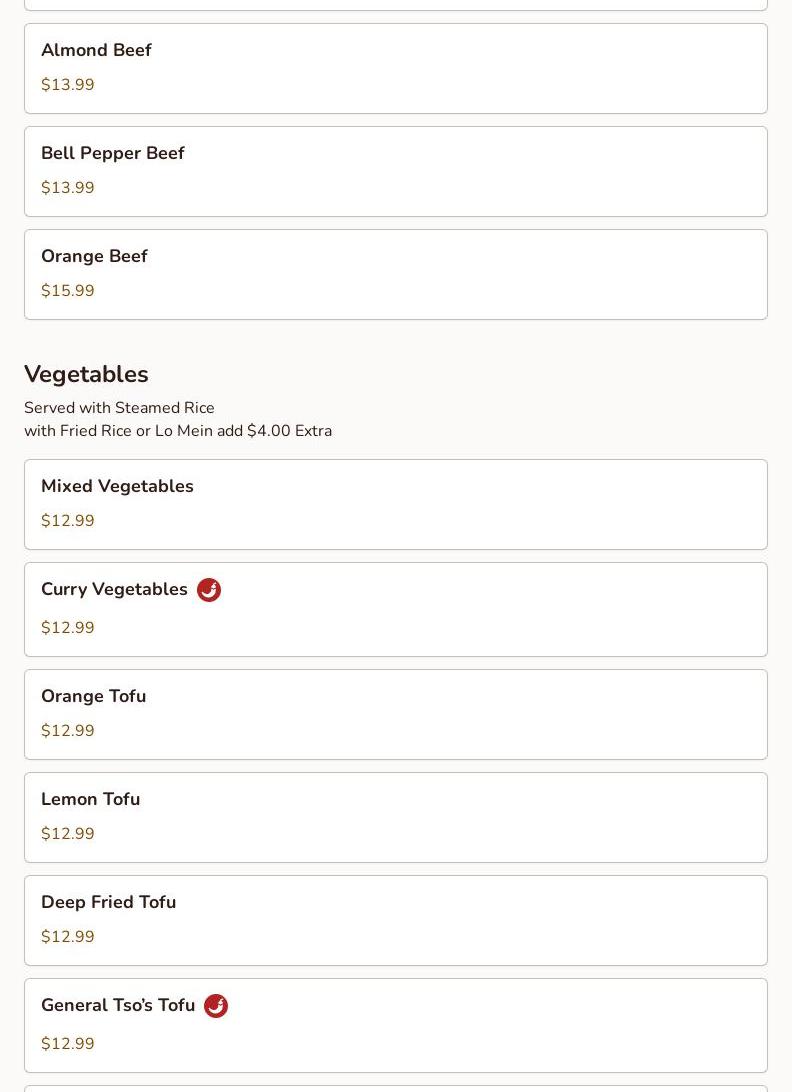Click the Served with Steamed Rice text

pos(119,408)
